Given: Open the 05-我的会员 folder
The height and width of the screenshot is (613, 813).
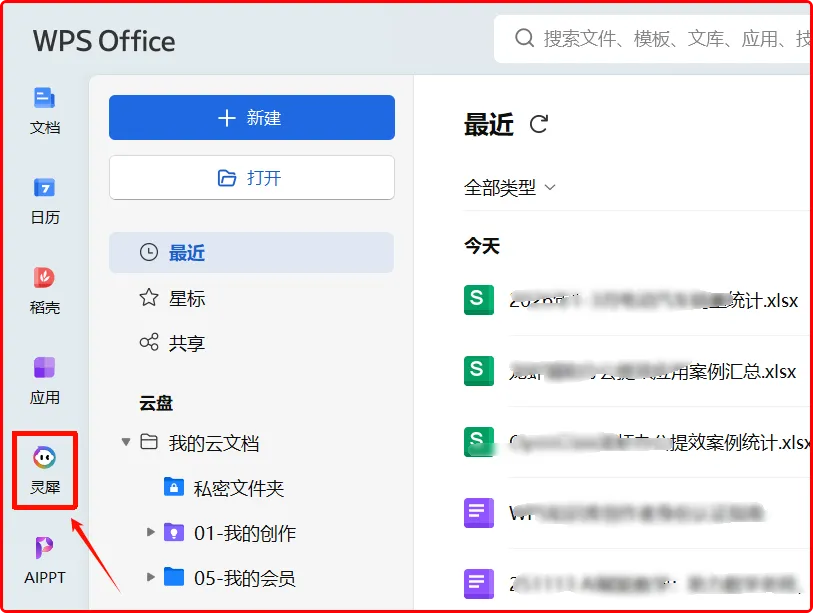Looking at the screenshot, I should click(245, 578).
